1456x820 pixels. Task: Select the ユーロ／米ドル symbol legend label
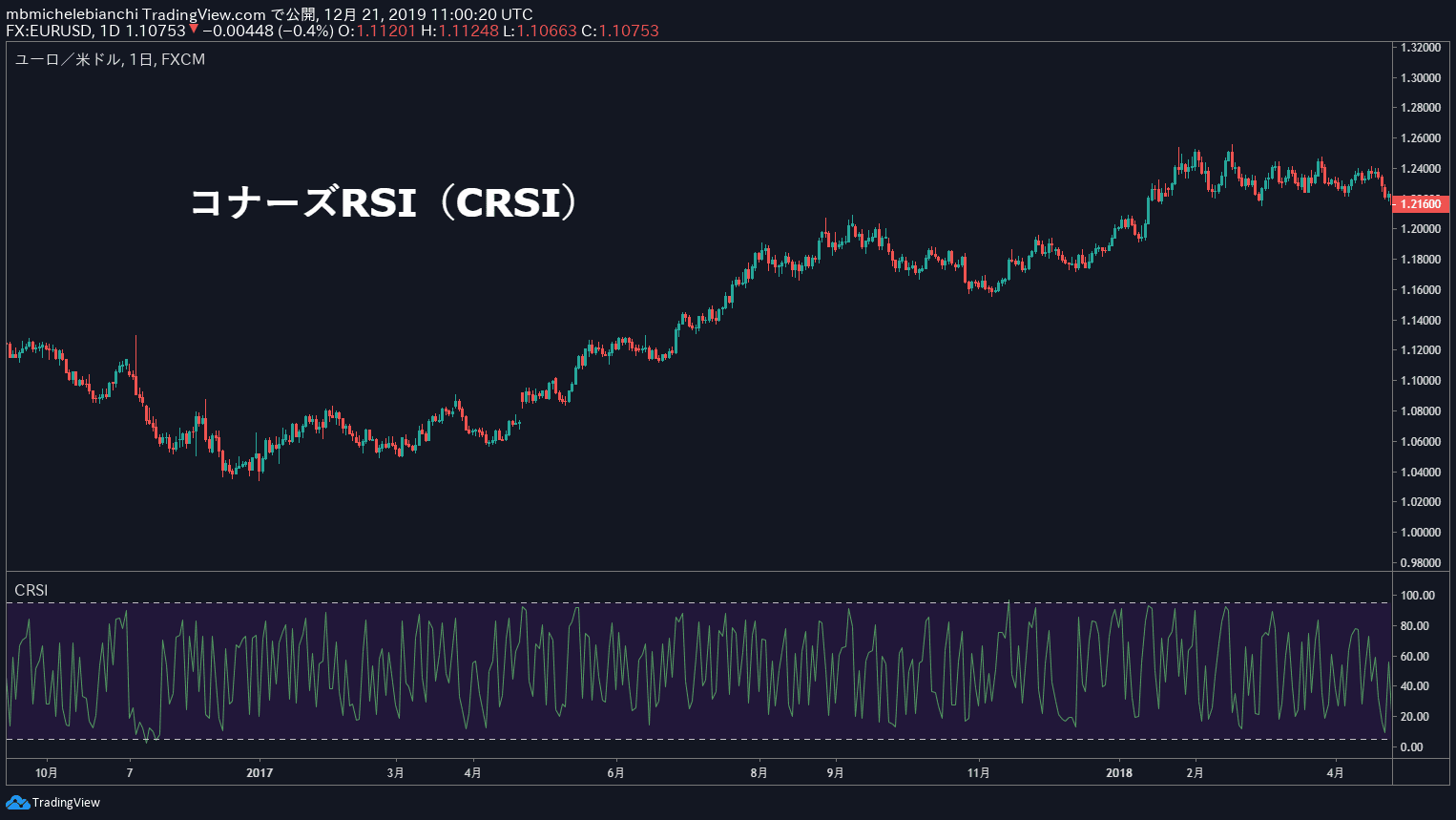67,59
